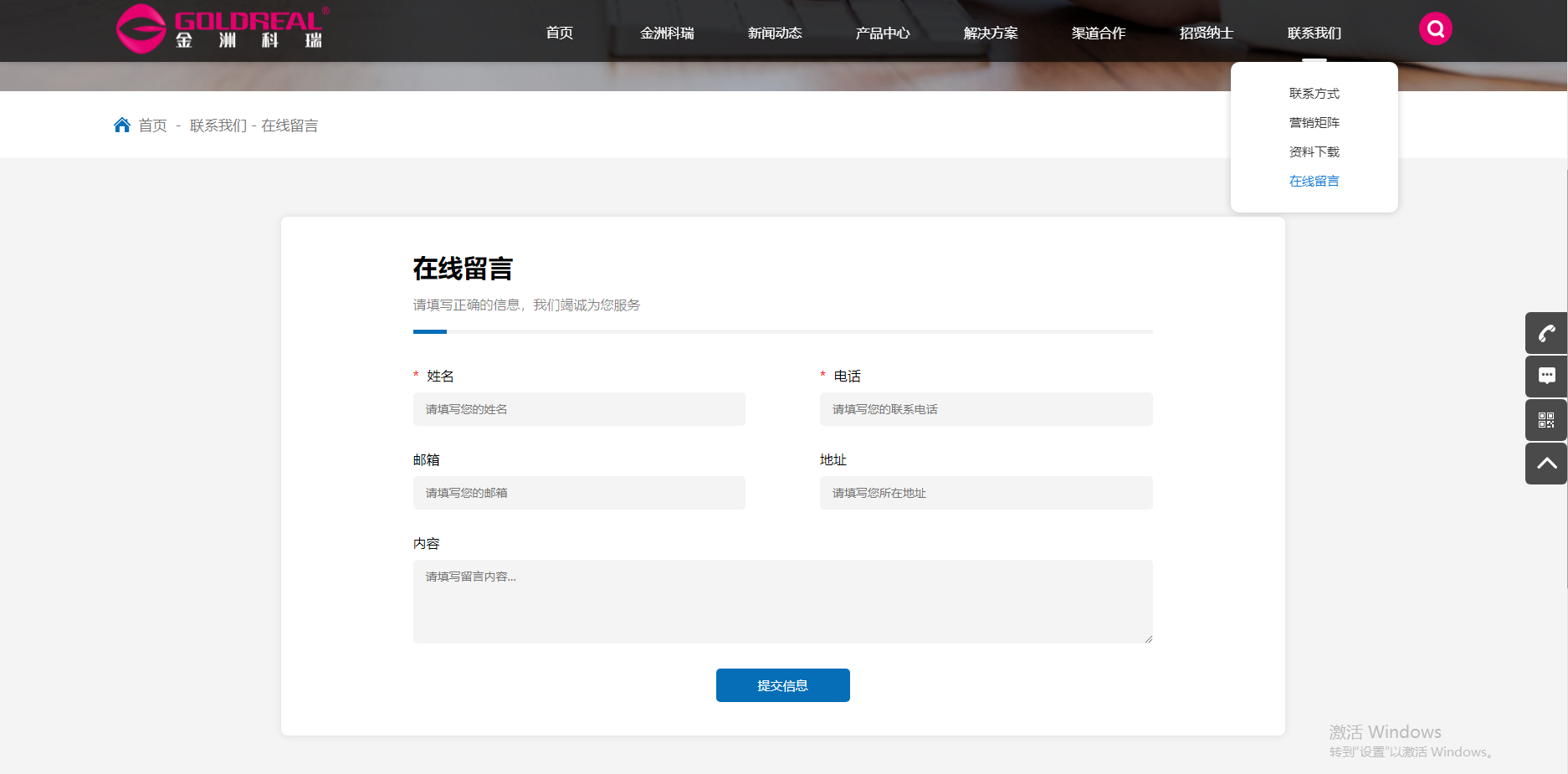Open the pink search icon
The height and width of the screenshot is (774, 1568).
1436,28
